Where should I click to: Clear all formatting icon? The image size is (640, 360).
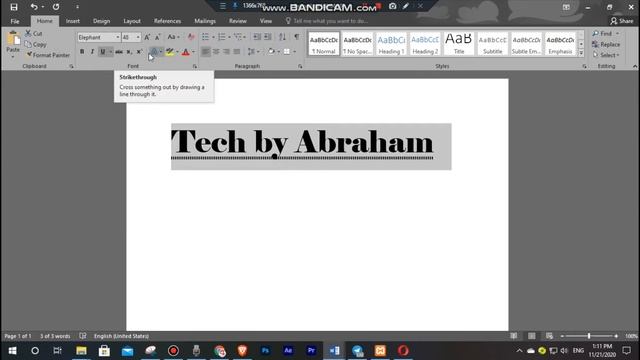(191, 37)
